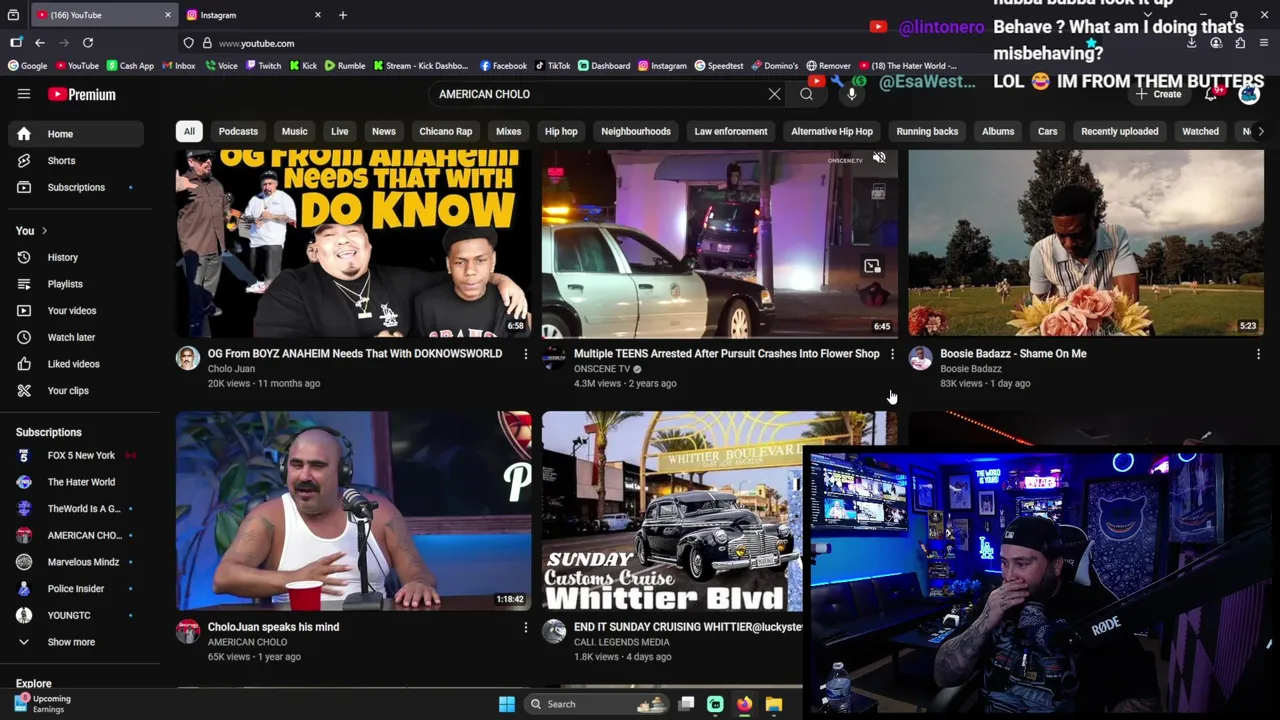Open the Upcoming Earnings taskbar widget
Viewport: 1280px width, 720px height.
42,704
